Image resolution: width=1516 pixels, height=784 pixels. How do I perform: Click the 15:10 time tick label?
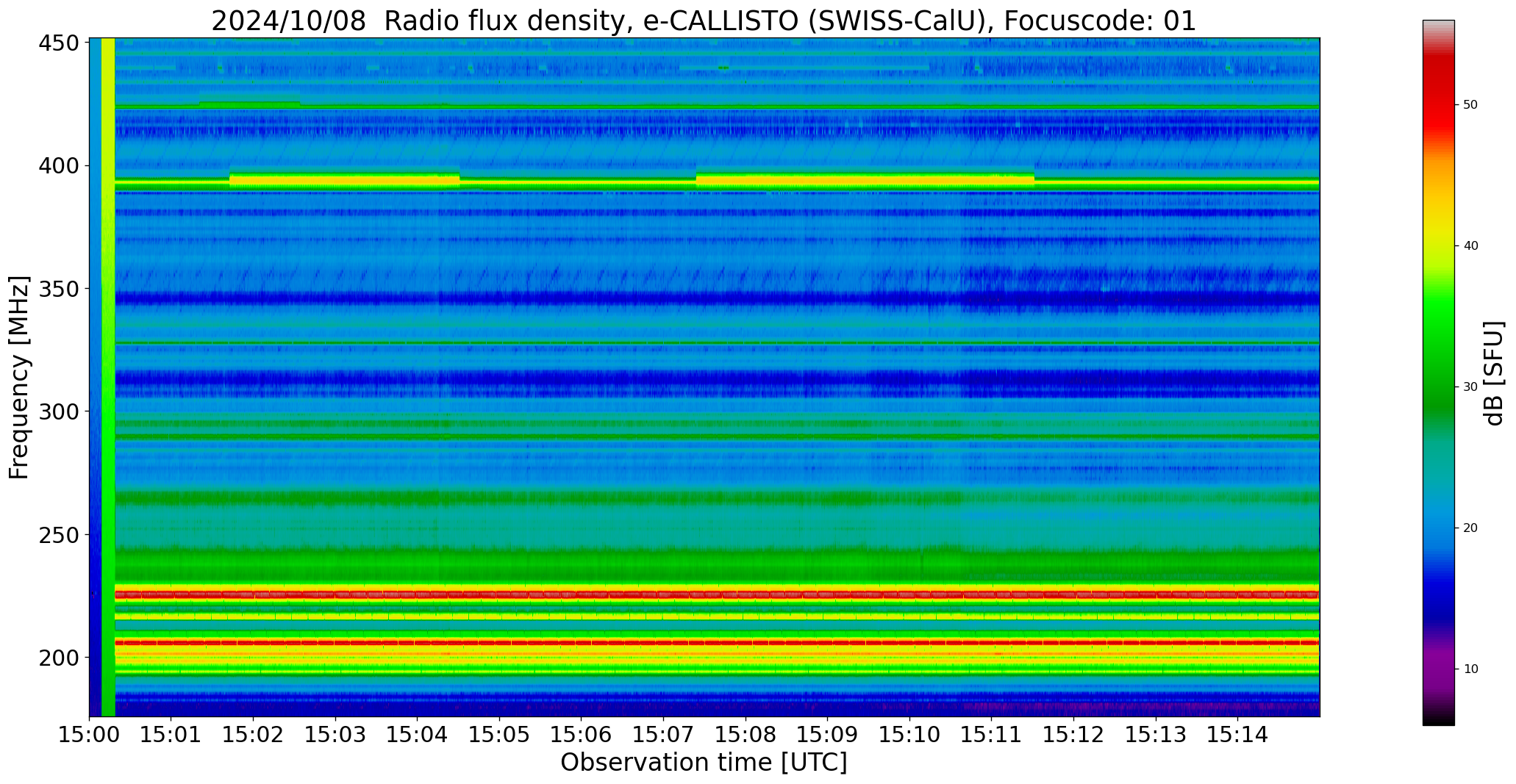909,734
